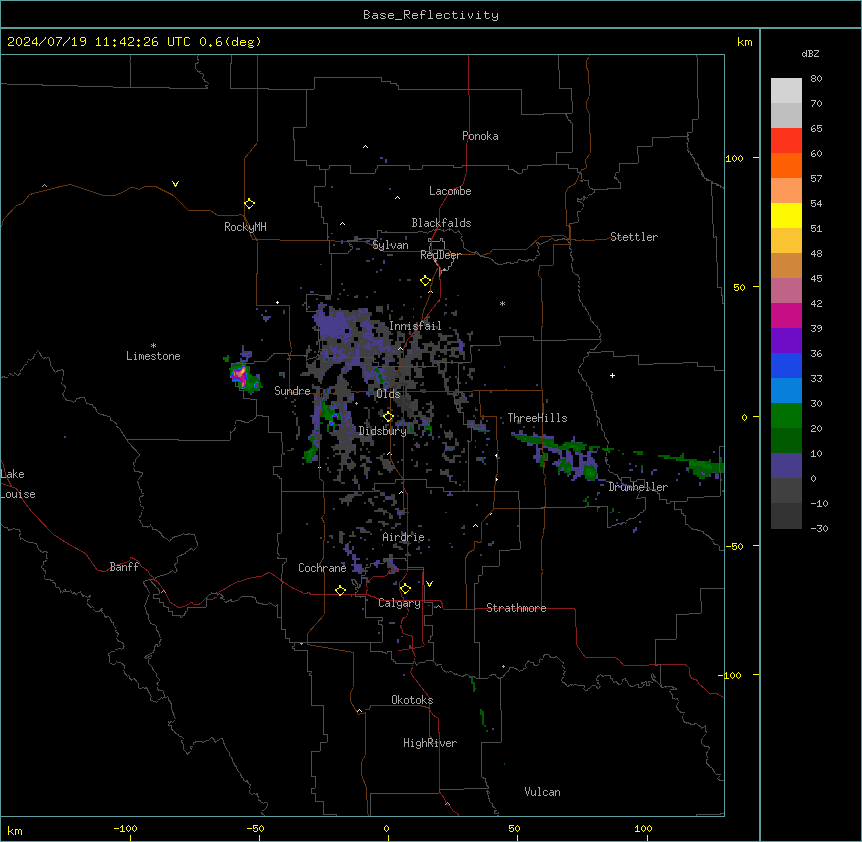Viewport: 862px width, 842px height.
Task: Click the magenta storm cell west of Sundre
Action: 240,375
